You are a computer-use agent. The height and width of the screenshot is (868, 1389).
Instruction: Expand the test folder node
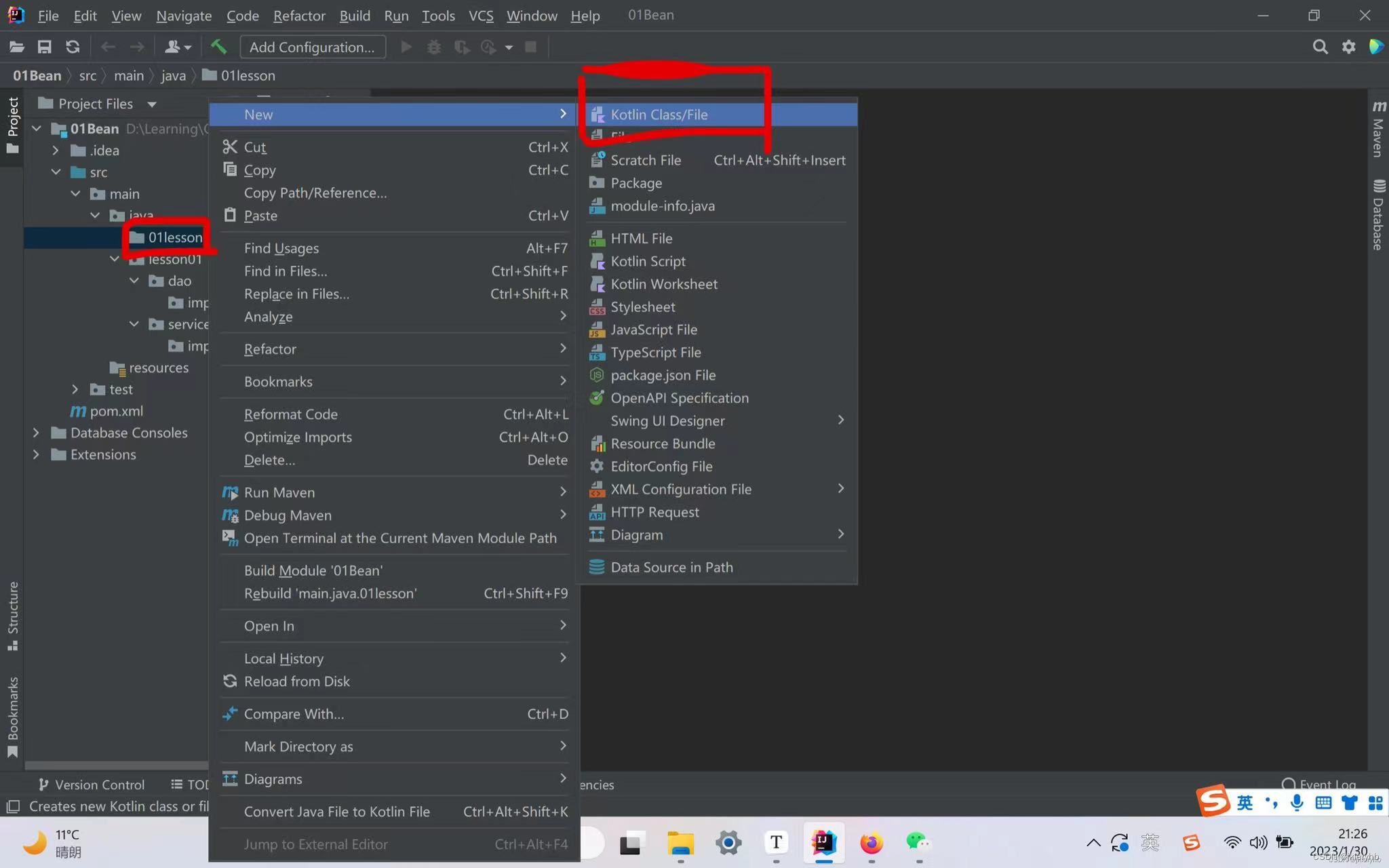coord(75,389)
